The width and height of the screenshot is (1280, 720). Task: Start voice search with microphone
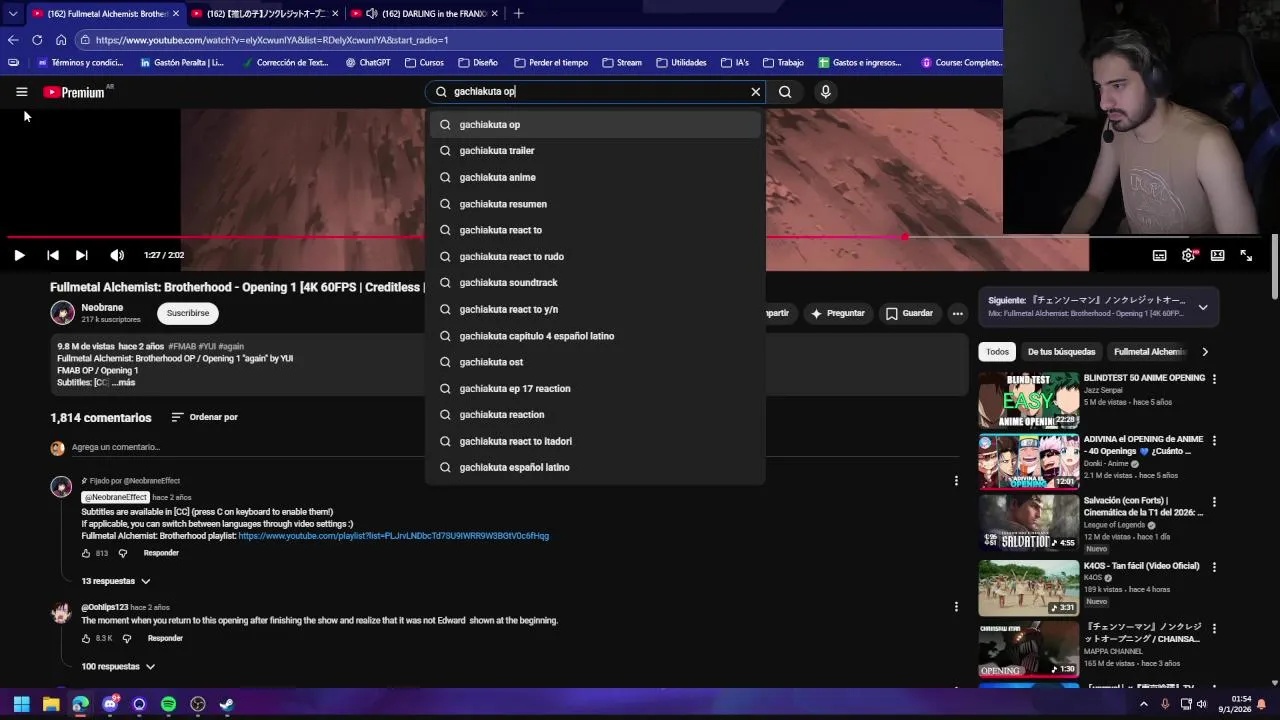(825, 92)
